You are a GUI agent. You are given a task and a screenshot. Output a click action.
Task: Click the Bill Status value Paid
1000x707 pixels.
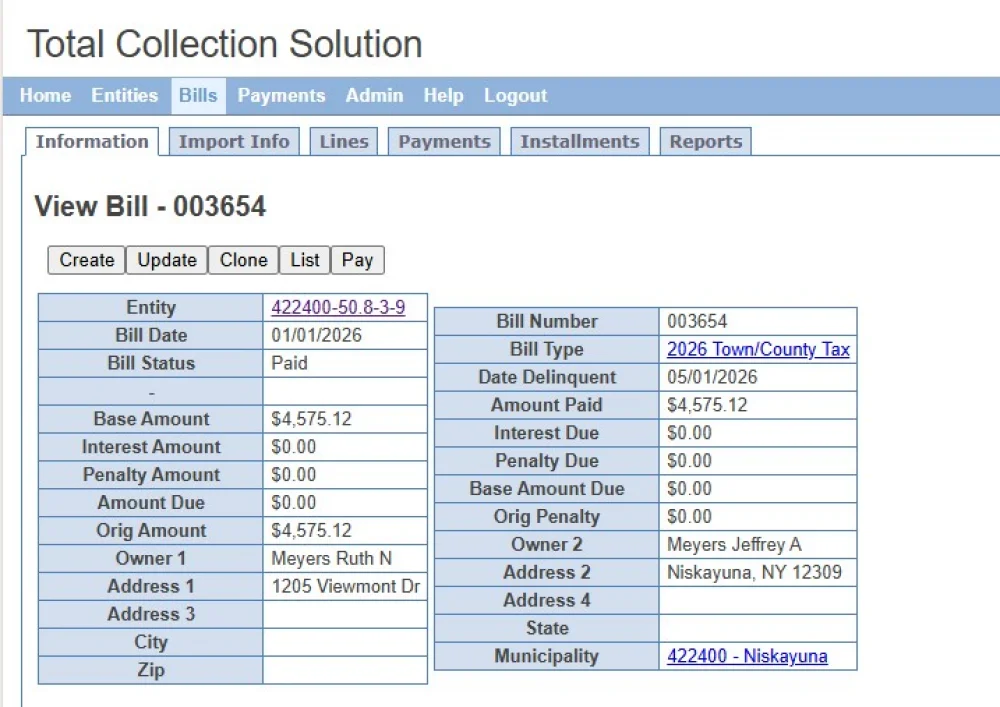(290, 363)
